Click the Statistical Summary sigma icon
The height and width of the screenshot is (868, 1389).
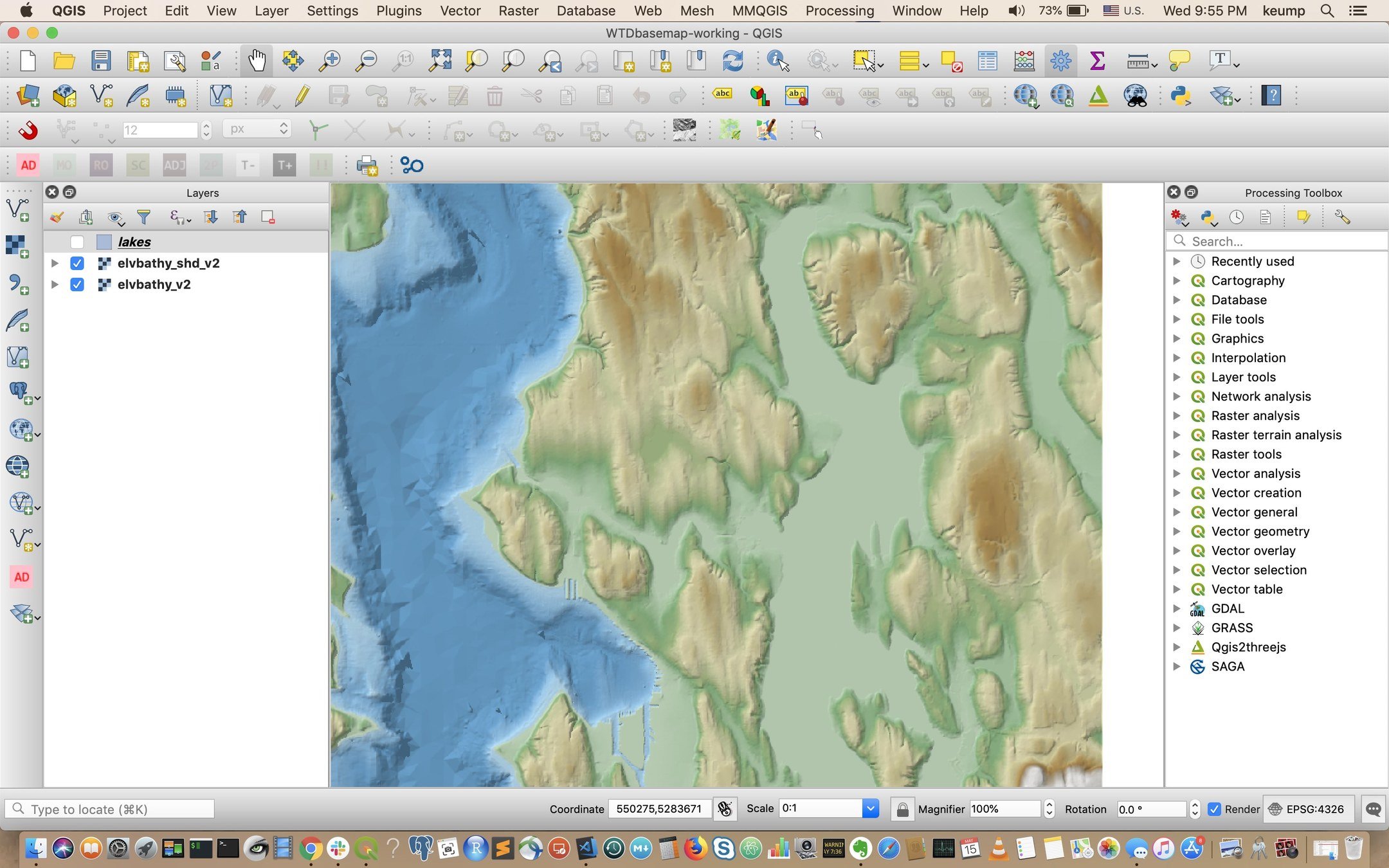(1097, 61)
